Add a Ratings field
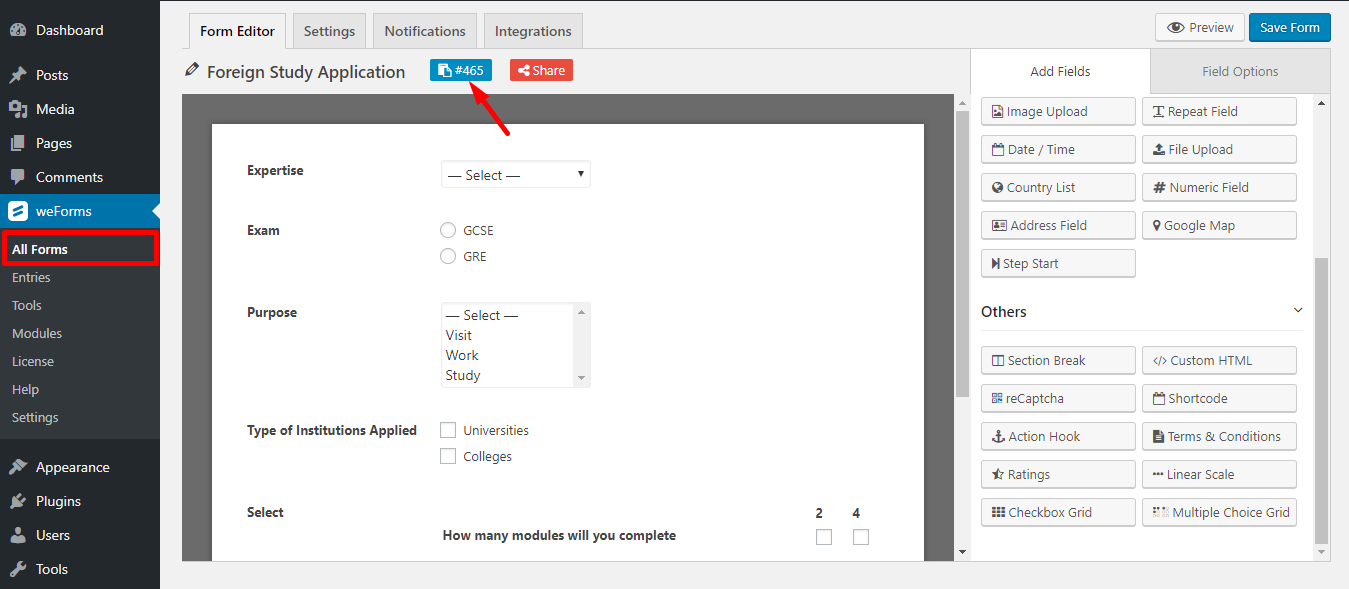Screen dimensions: 1349x589 (x=1057, y=474)
